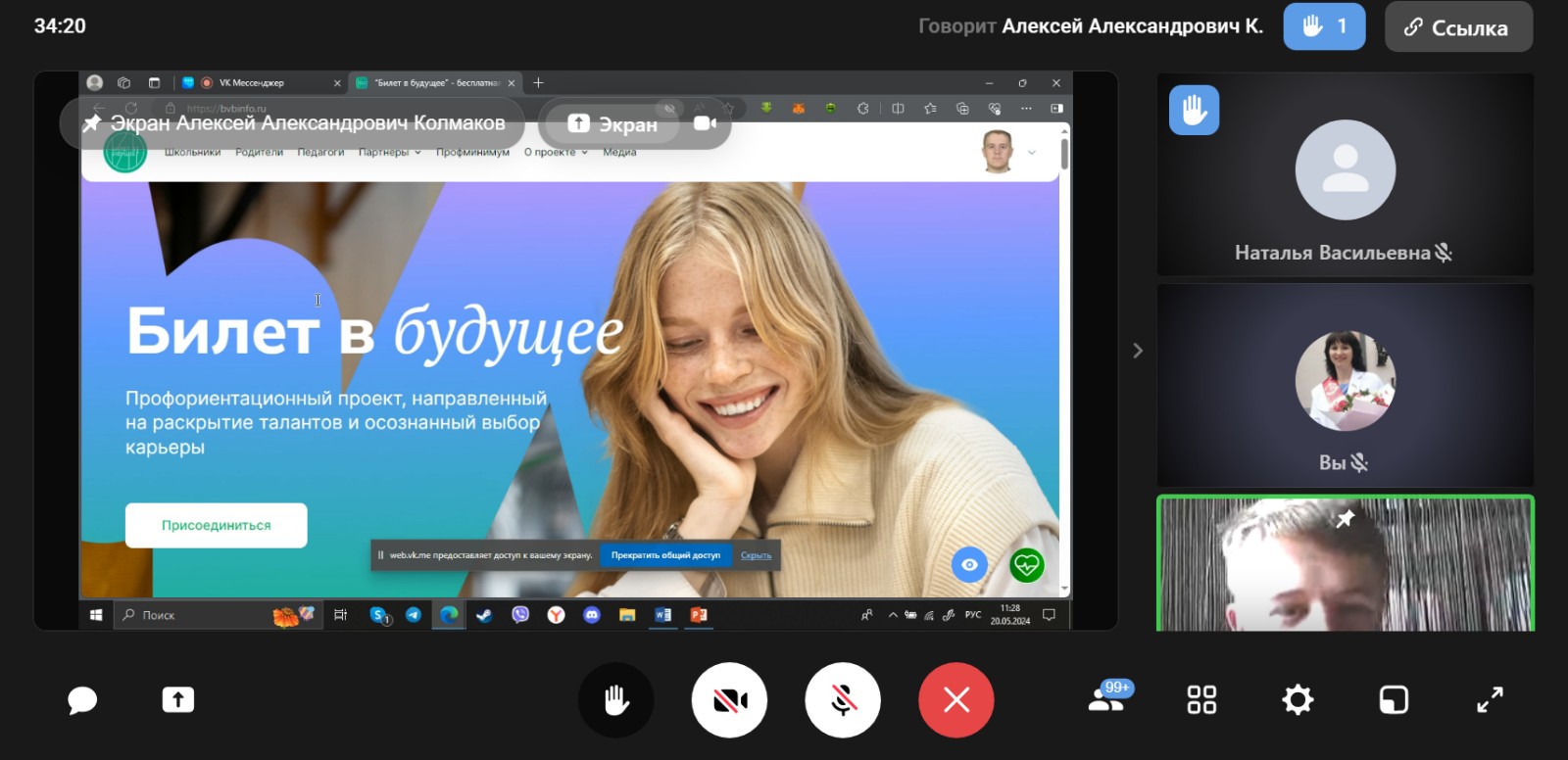Open the browser three-dots menu
This screenshot has width=1568, height=760.
coord(1026,108)
